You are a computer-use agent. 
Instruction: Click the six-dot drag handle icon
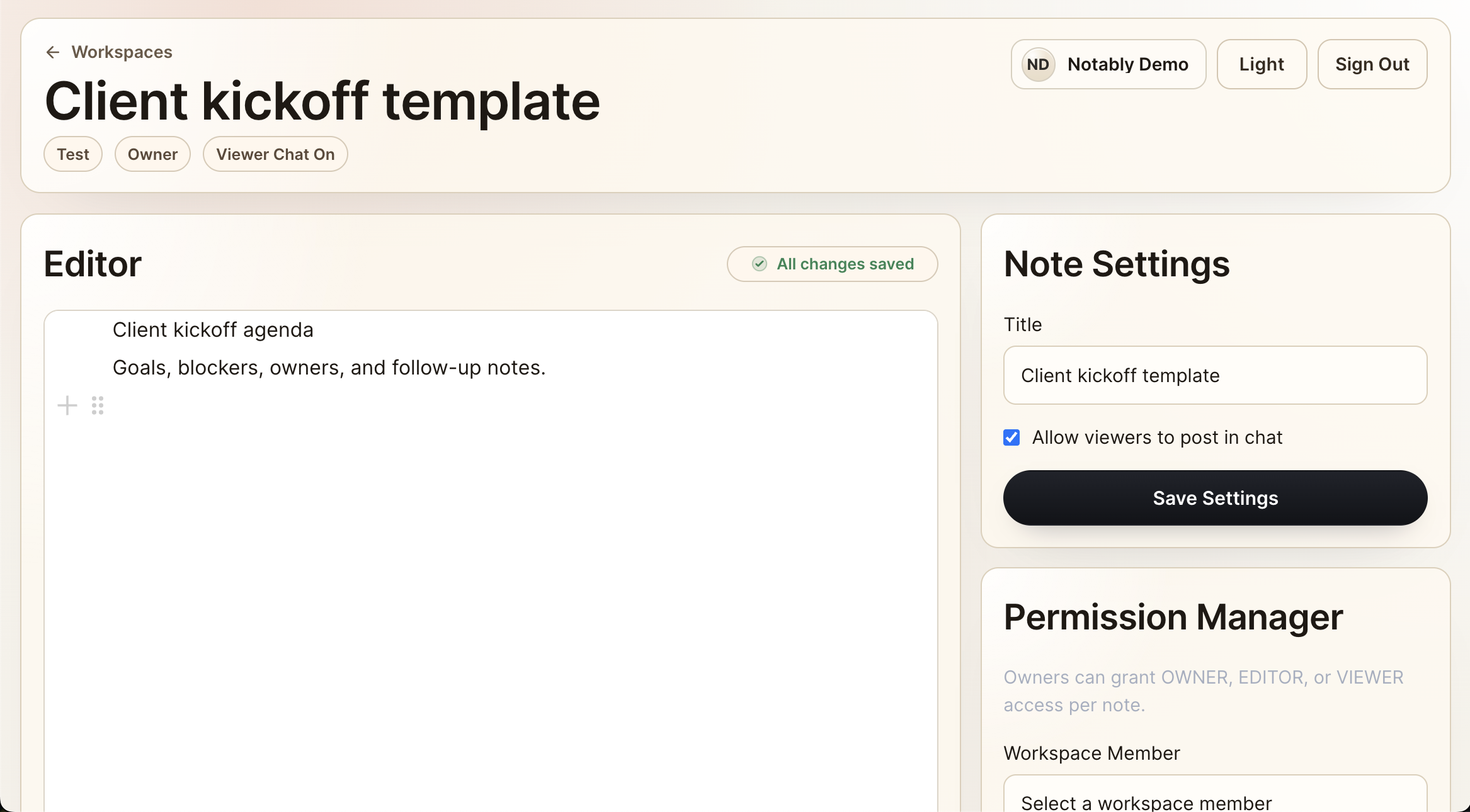[x=98, y=405]
